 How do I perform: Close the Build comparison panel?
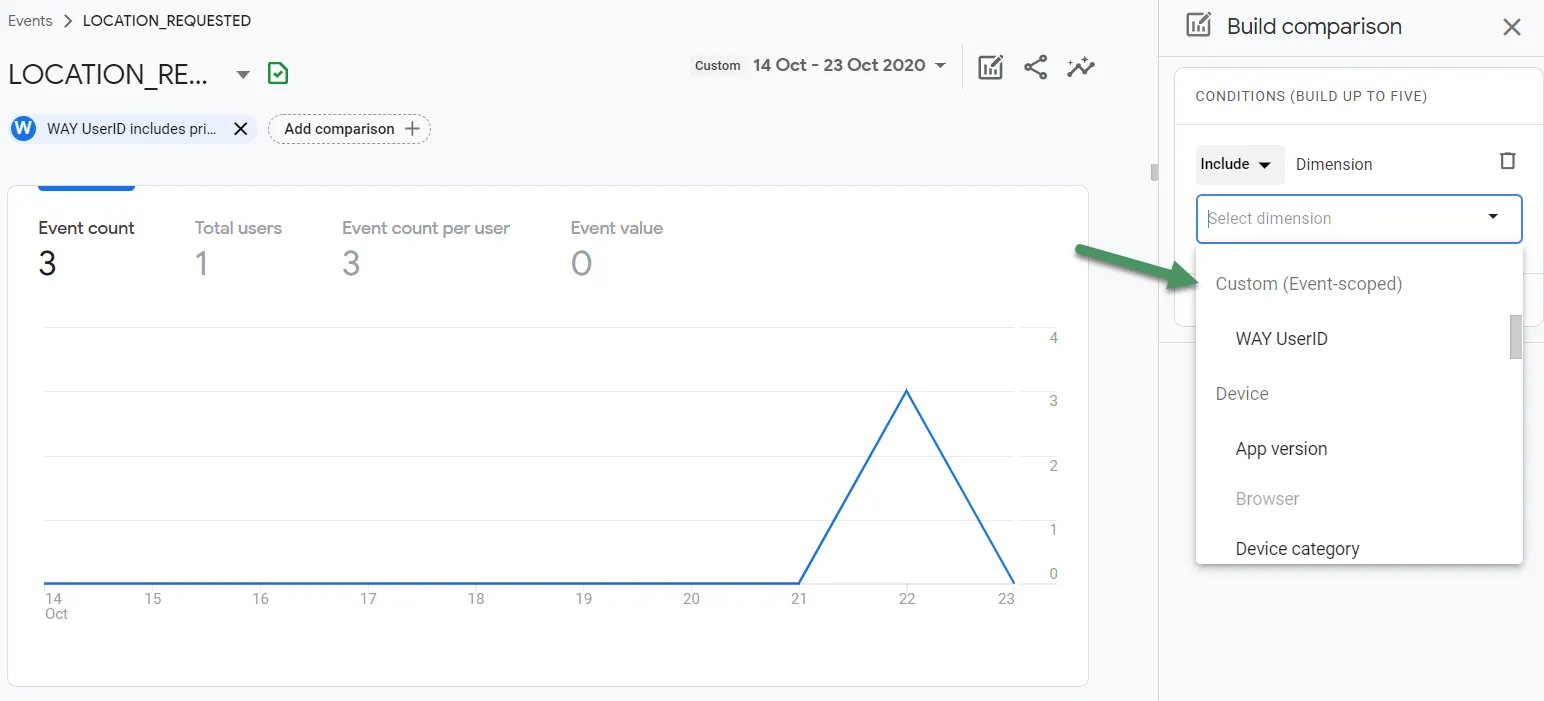(1511, 27)
